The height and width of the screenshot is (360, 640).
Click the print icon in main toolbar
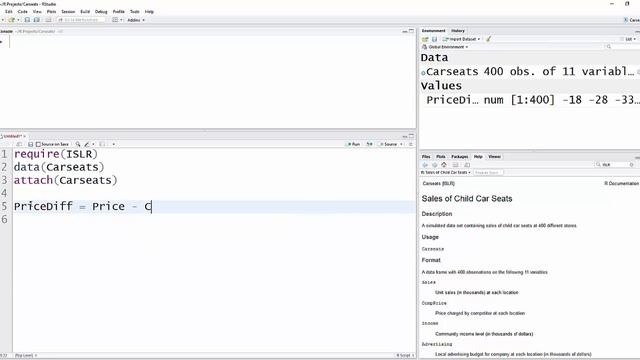point(48,20)
